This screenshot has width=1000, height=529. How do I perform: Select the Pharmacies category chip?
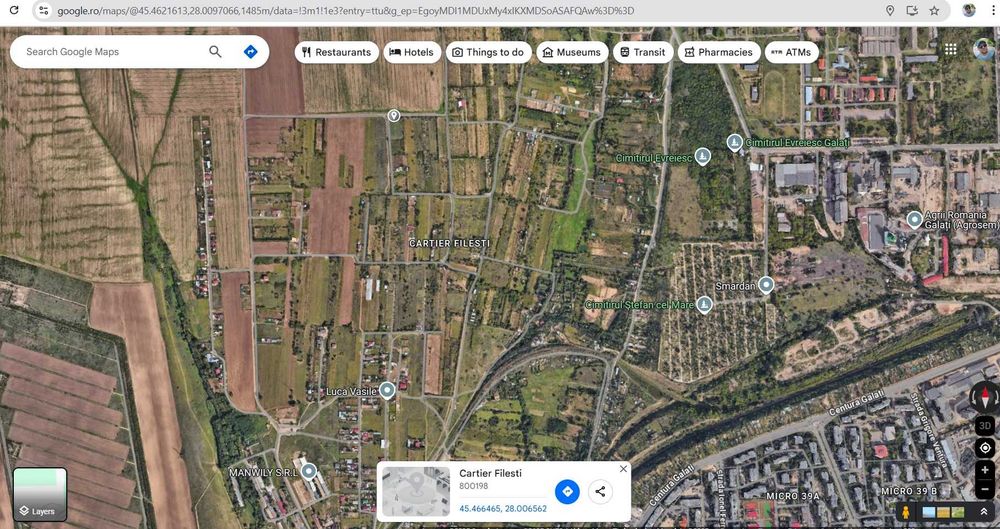718,52
